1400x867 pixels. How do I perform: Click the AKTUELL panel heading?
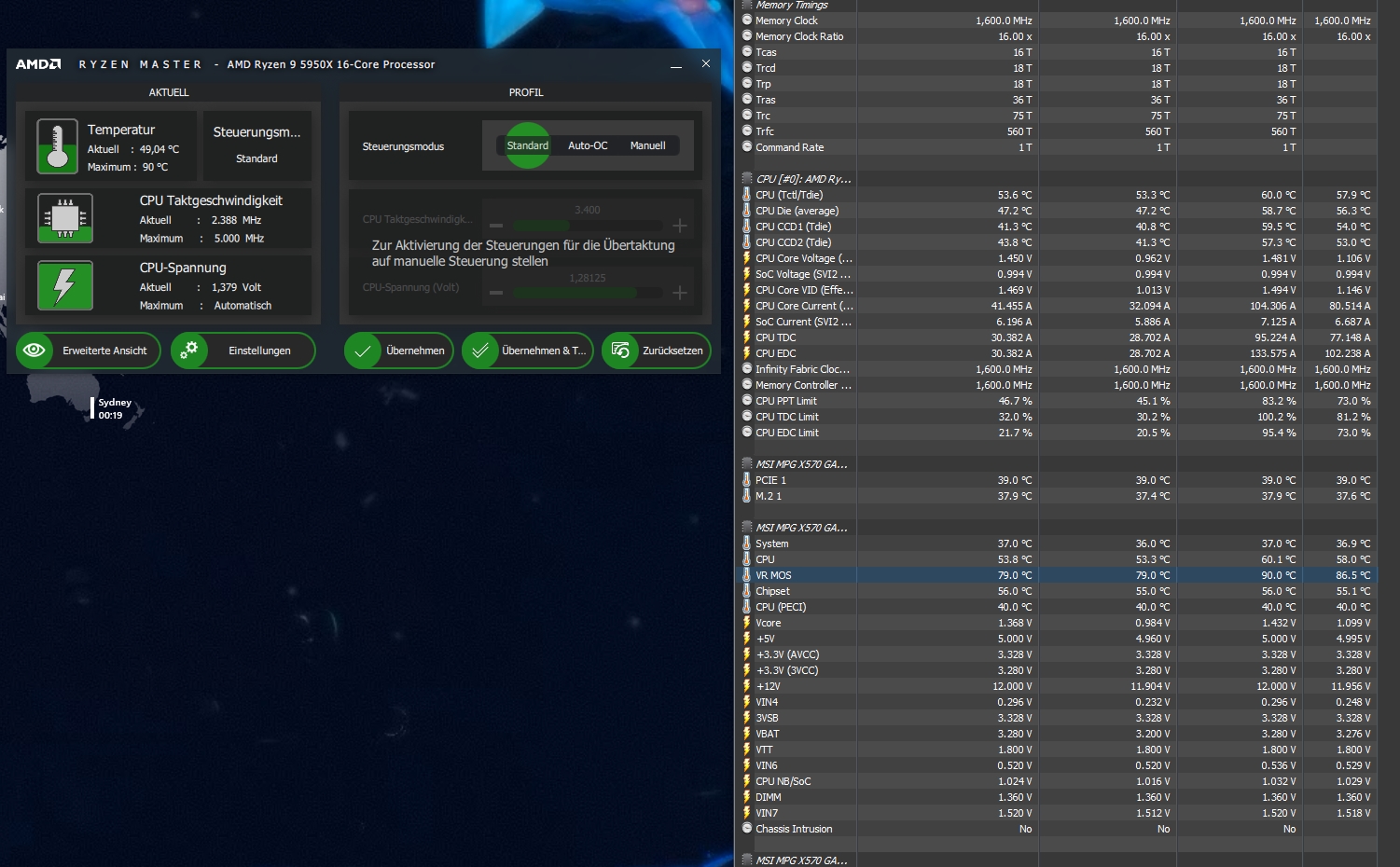tap(169, 92)
